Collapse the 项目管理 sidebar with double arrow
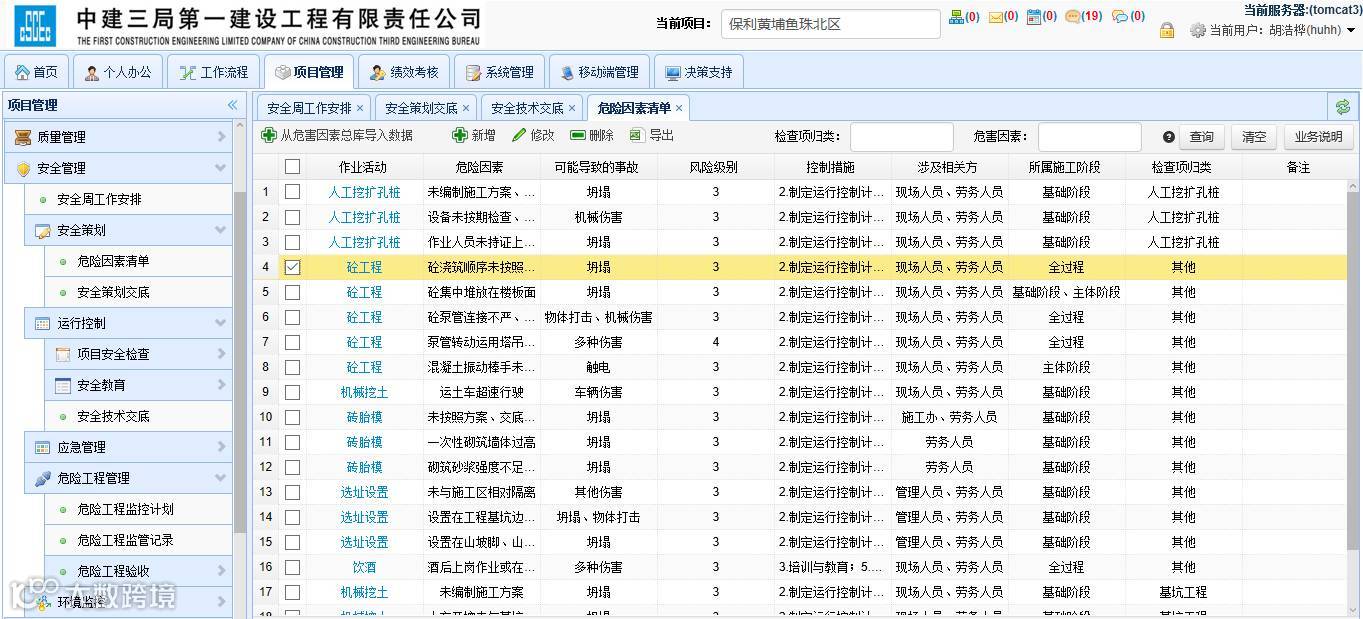Screen dimensions: 1363x619 coord(232,105)
